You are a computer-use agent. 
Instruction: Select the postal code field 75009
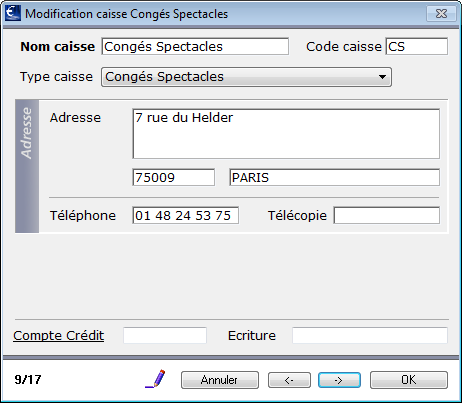(x=173, y=177)
